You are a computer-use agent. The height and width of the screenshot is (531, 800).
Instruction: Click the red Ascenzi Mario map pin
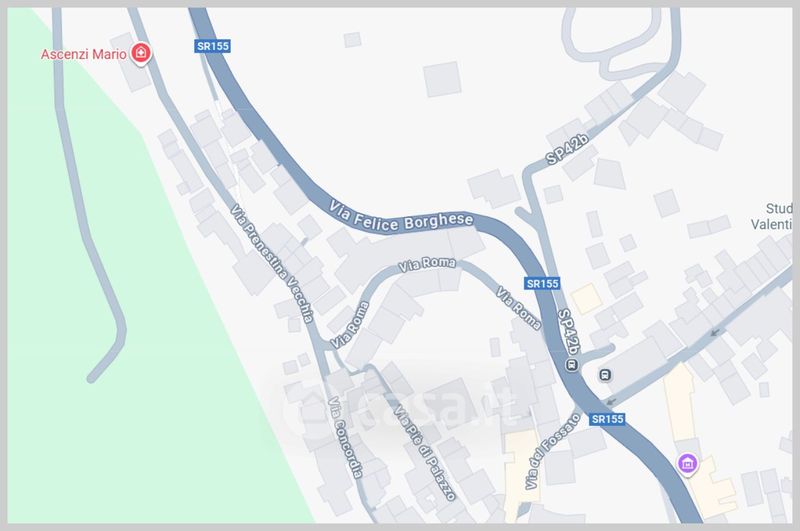[141, 53]
